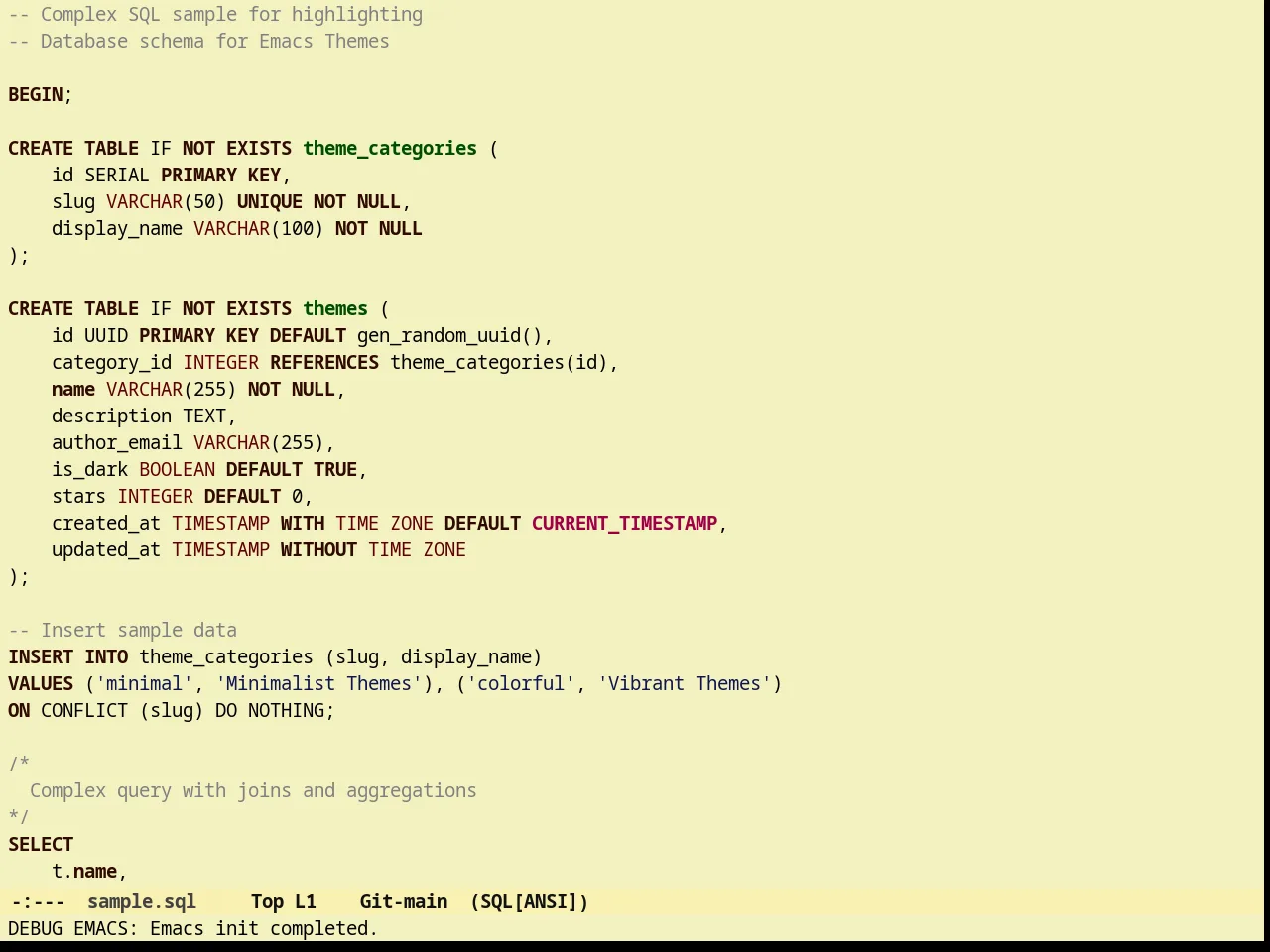The image size is (1270, 952).
Task: Click WITHOUT keyword in updated_at line
Action: tap(318, 550)
